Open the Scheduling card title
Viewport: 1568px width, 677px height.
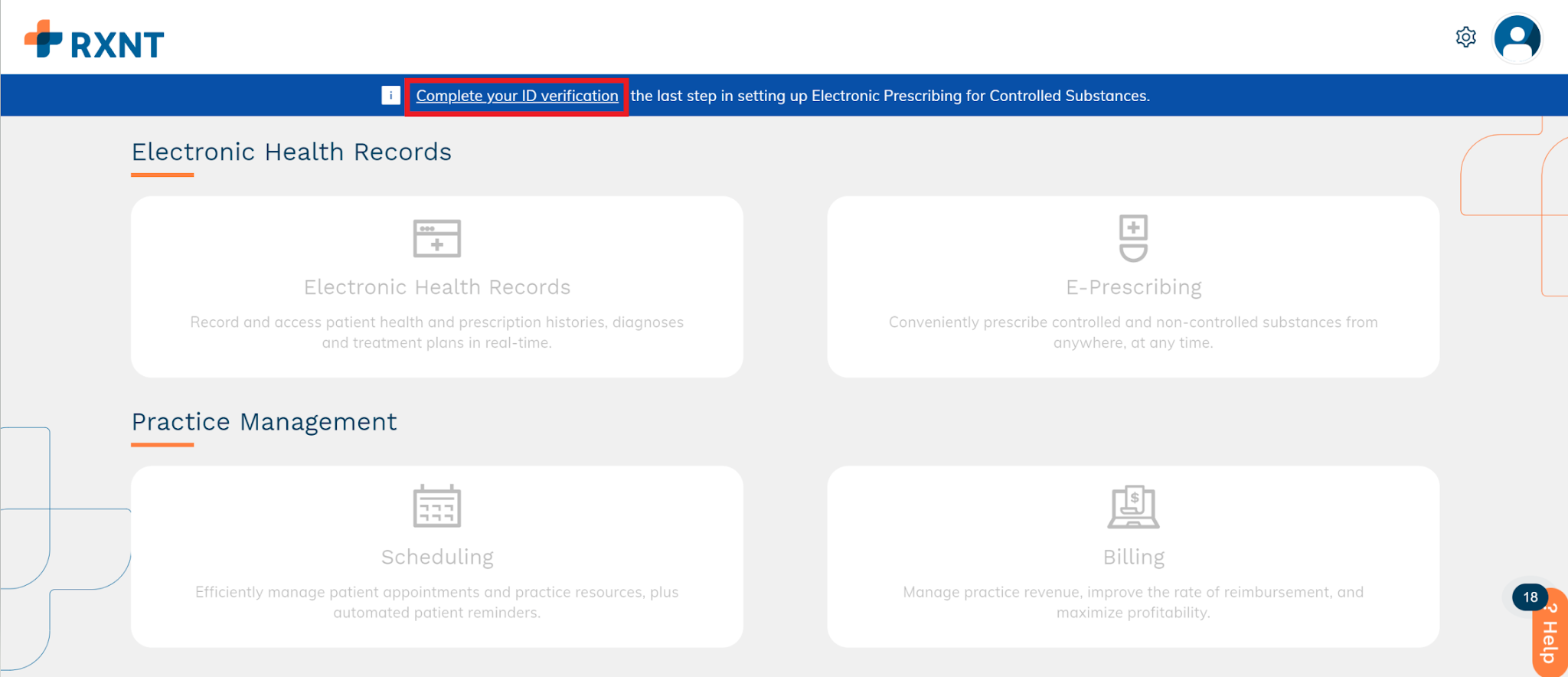pos(437,558)
